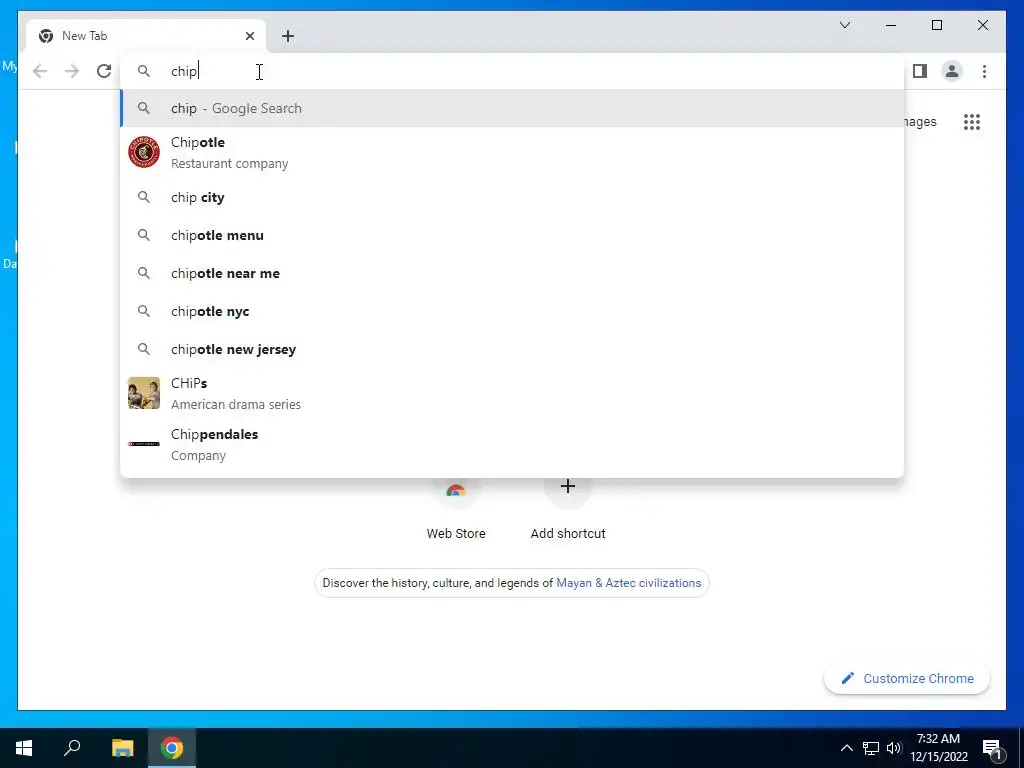Click Chrome icon in taskbar

click(172, 748)
